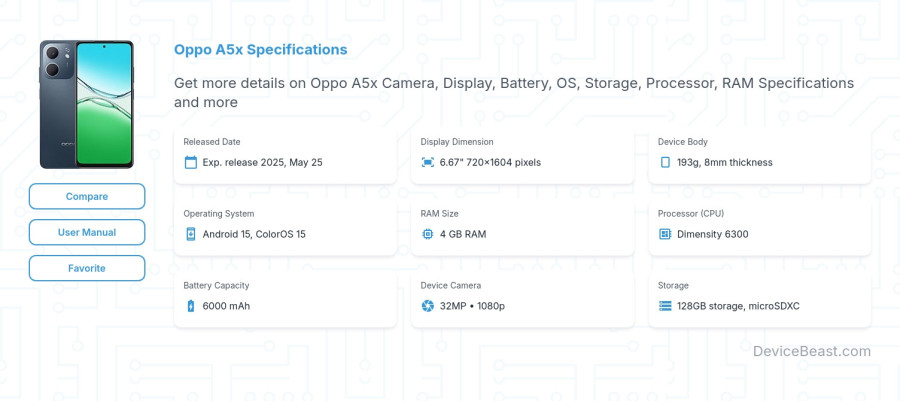Image resolution: width=900 pixels, height=401 pixels.
Task: Click the battery charging icon
Action: point(191,306)
